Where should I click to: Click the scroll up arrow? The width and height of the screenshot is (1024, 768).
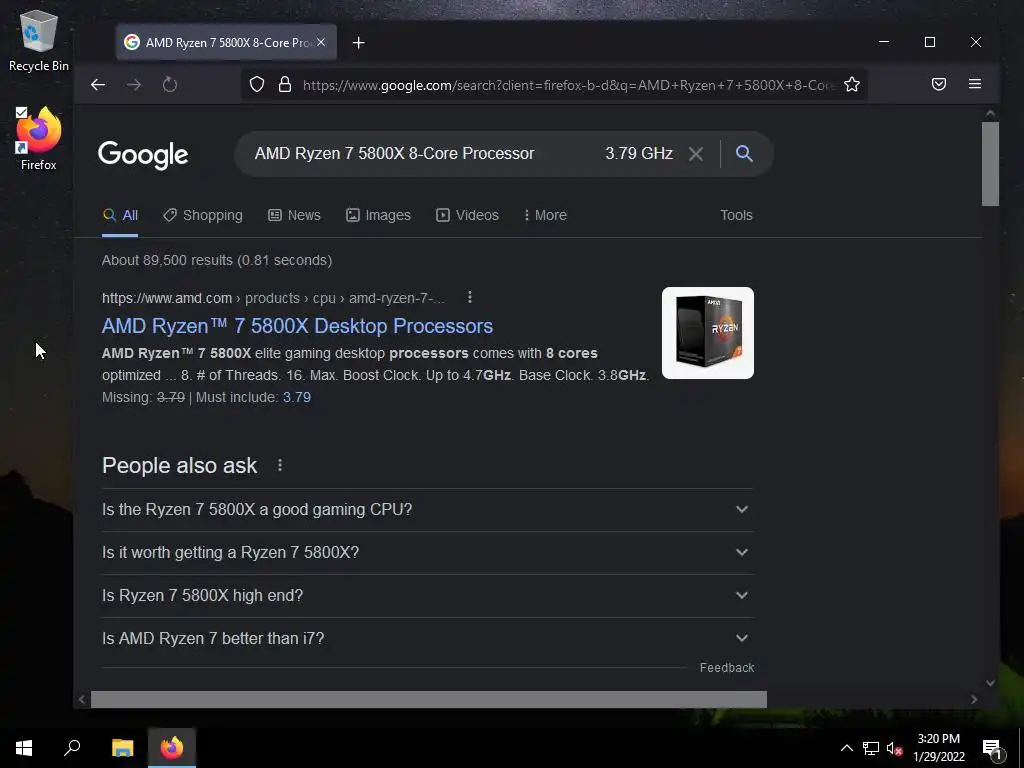990,114
